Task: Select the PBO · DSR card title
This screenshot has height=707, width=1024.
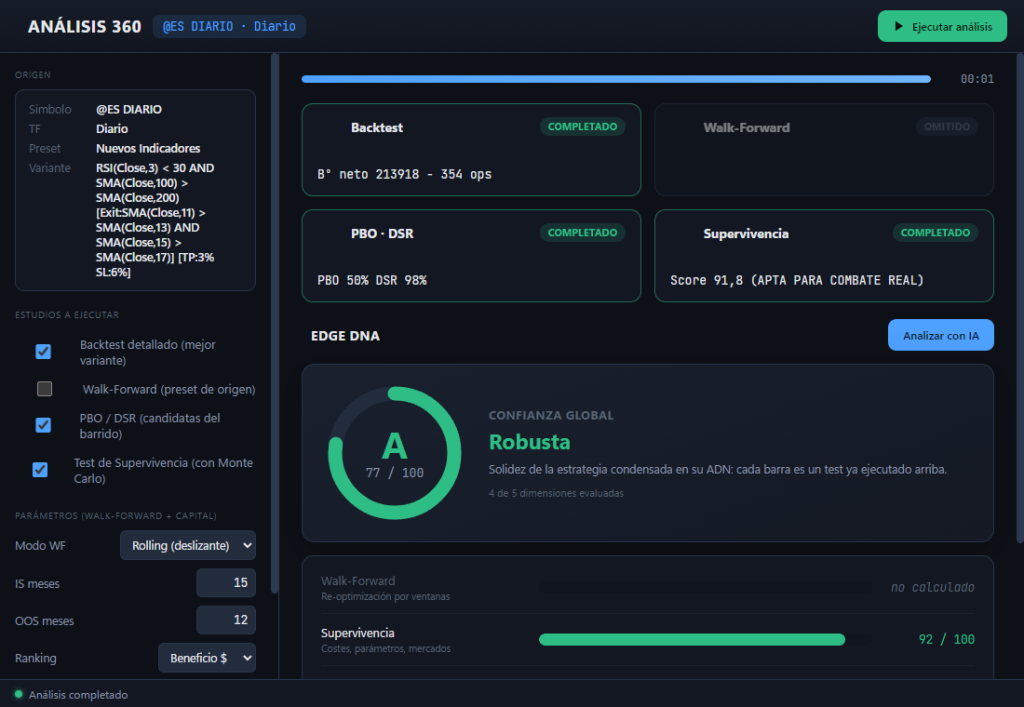Action: (382, 234)
